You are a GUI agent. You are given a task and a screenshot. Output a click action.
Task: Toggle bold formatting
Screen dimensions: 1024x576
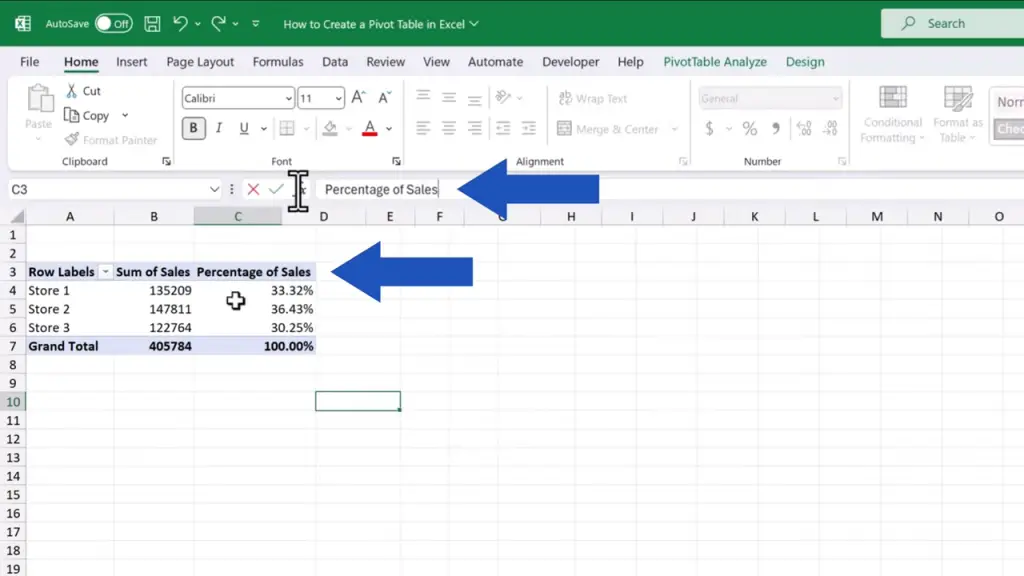click(x=193, y=128)
